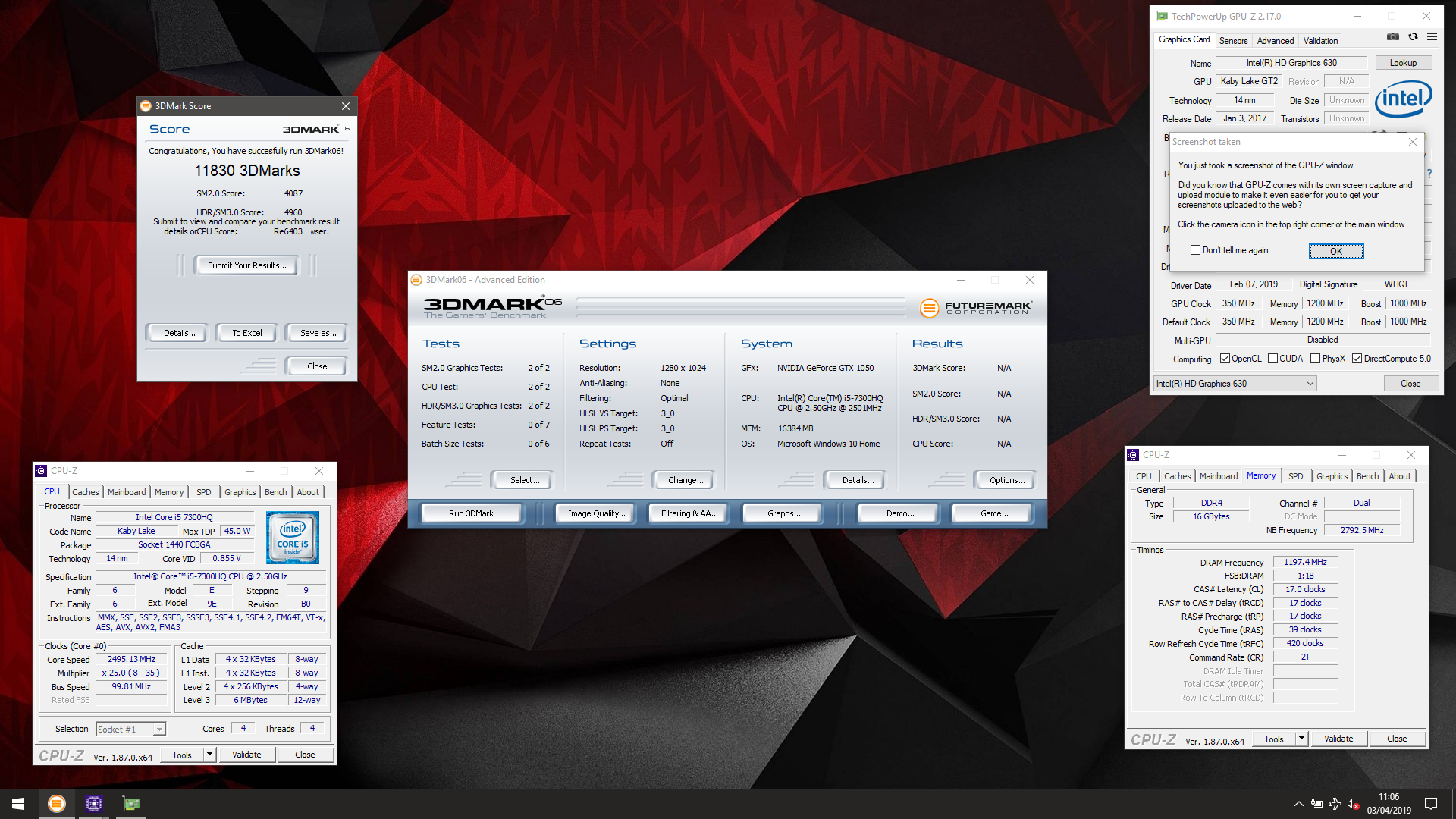Viewport: 1456px width, 819px height.
Task: Open the Socket #1 selection dropdown
Action: [x=130, y=730]
